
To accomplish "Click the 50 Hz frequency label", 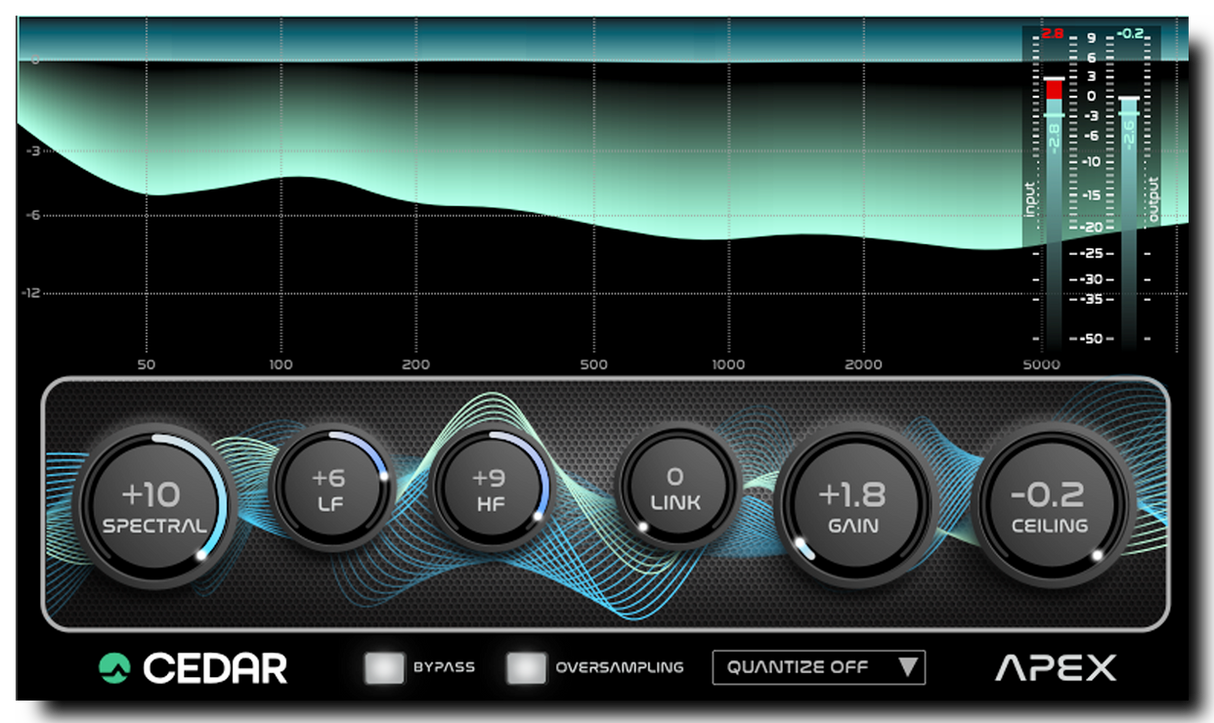I will tap(146, 365).
